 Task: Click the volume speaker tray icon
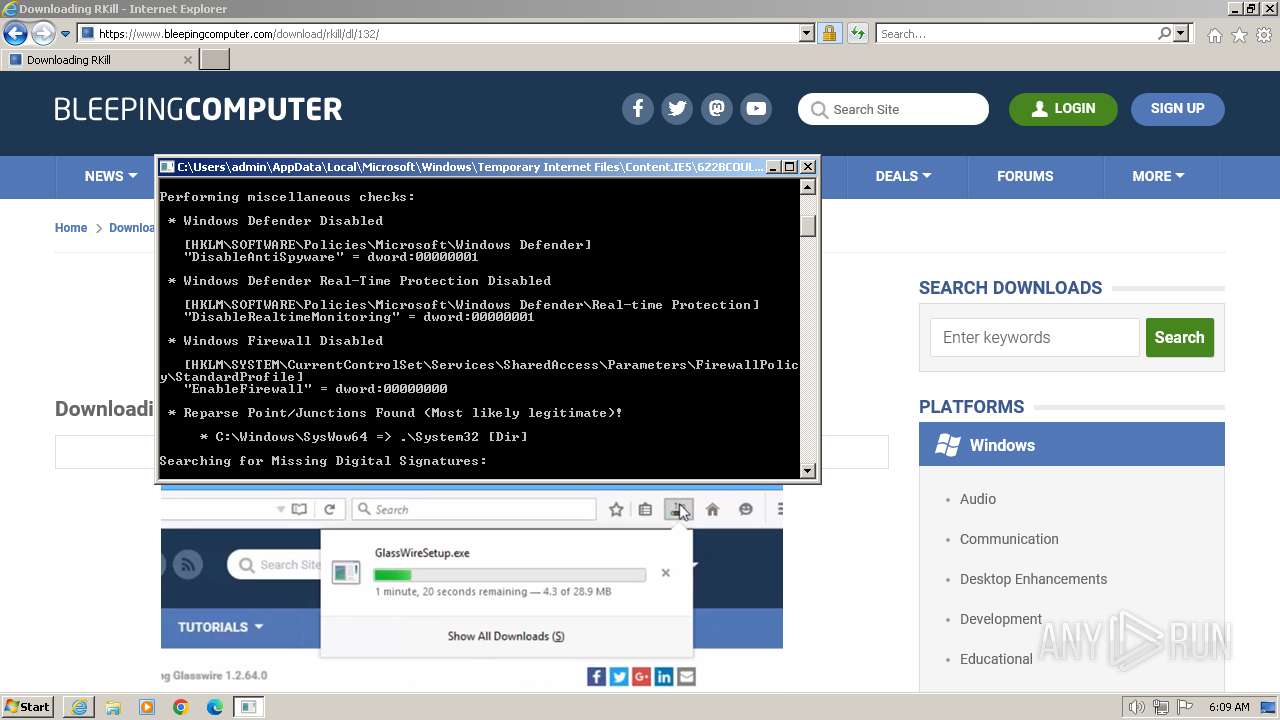click(1137, 707)
